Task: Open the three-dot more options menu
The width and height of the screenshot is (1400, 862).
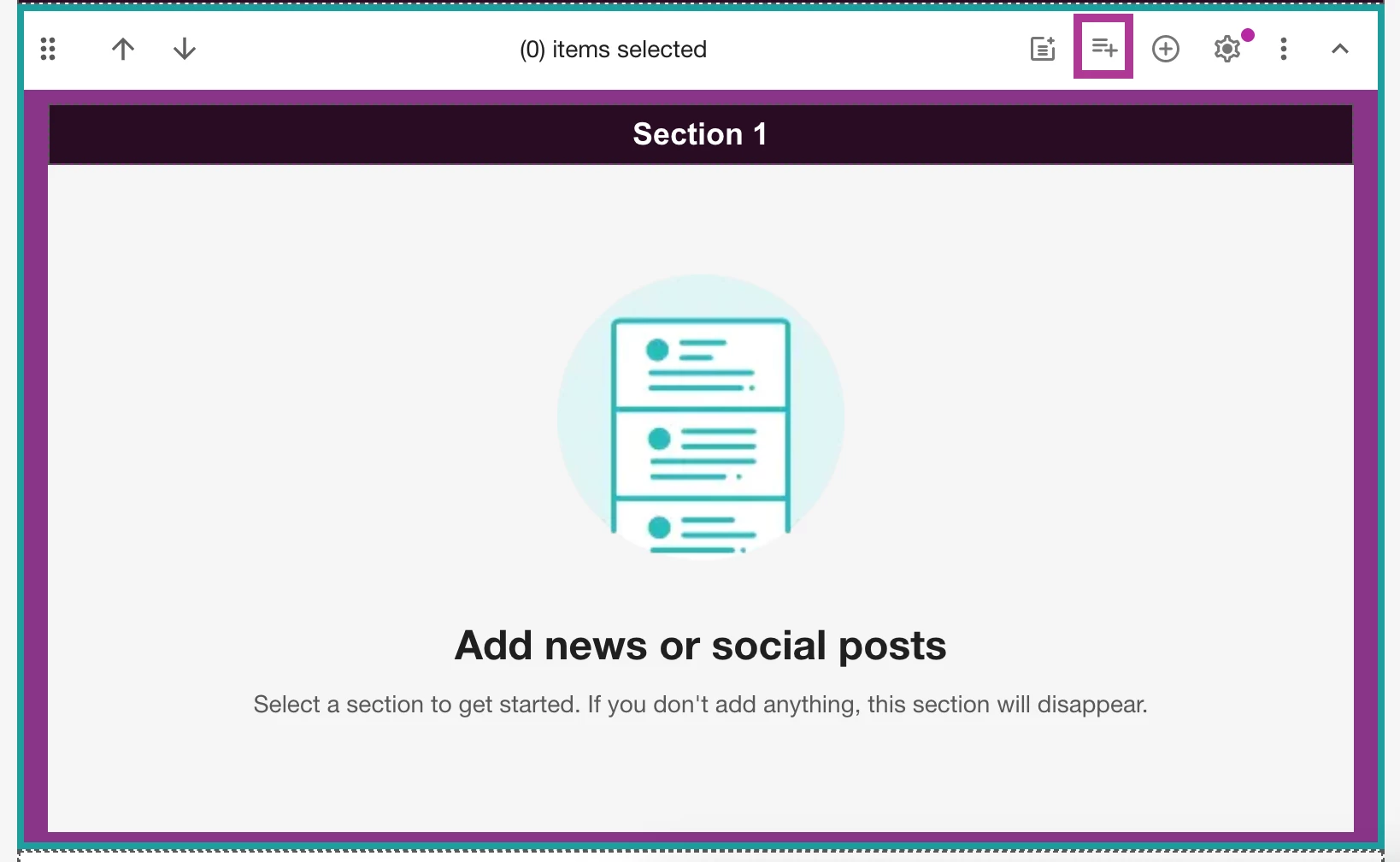Action: click(x=1284, y=49)
